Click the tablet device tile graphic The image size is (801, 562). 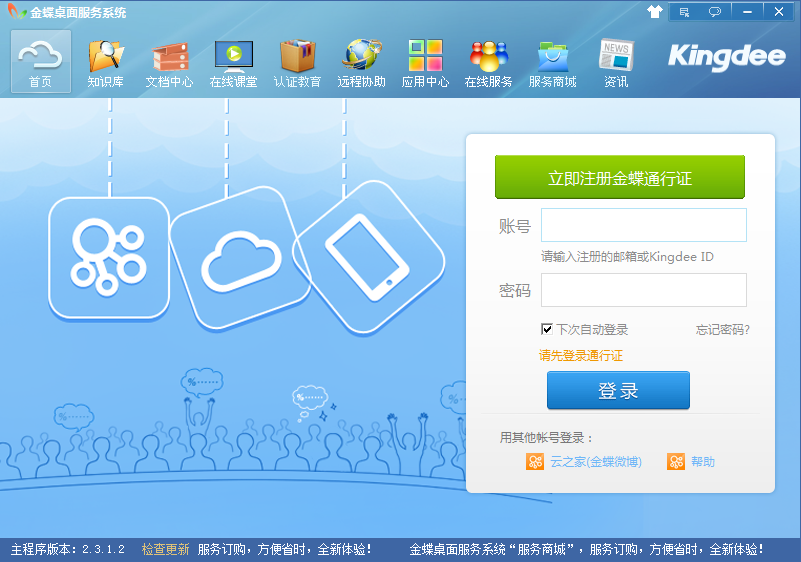tap(368, 257)
